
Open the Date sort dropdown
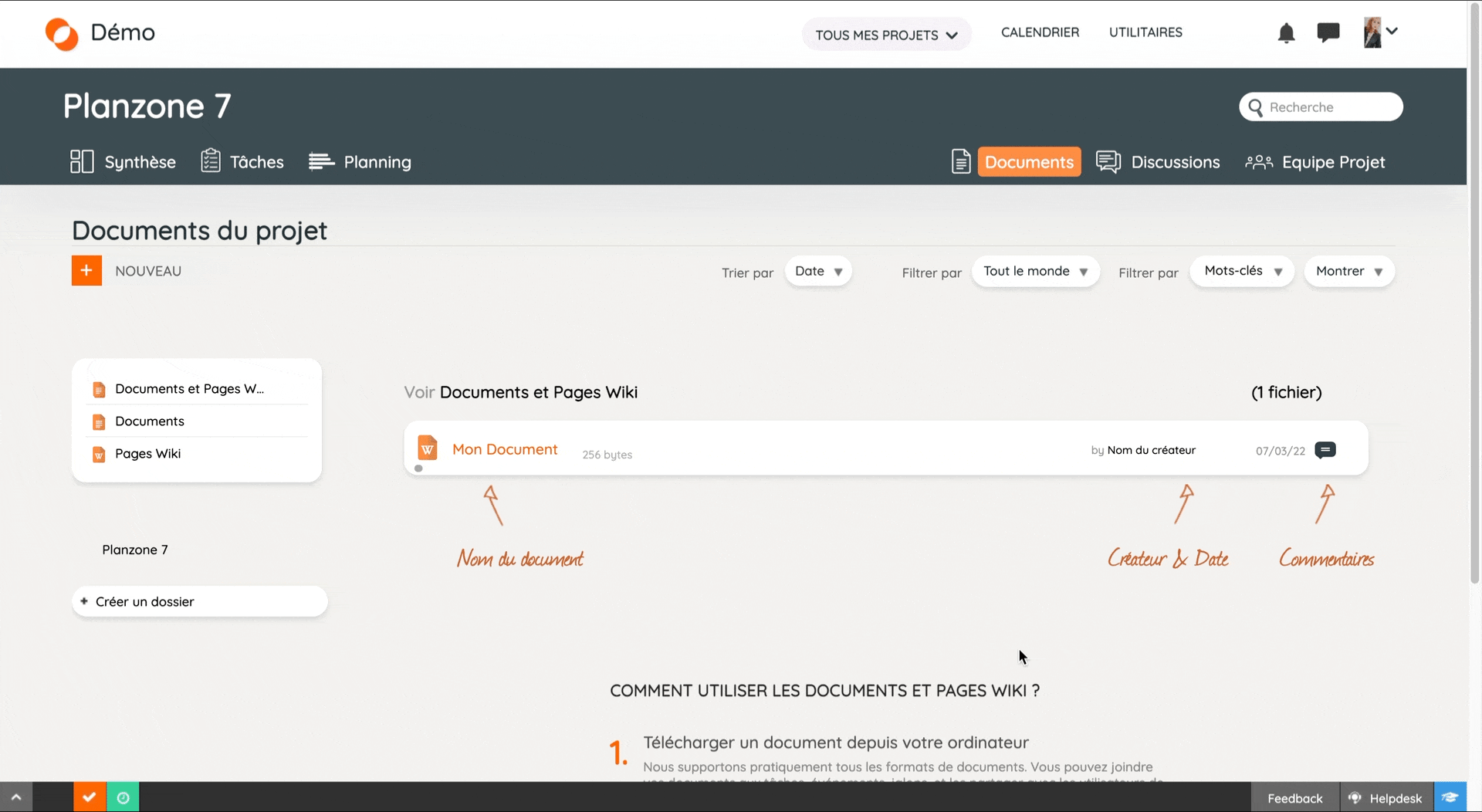coord(818,272)
